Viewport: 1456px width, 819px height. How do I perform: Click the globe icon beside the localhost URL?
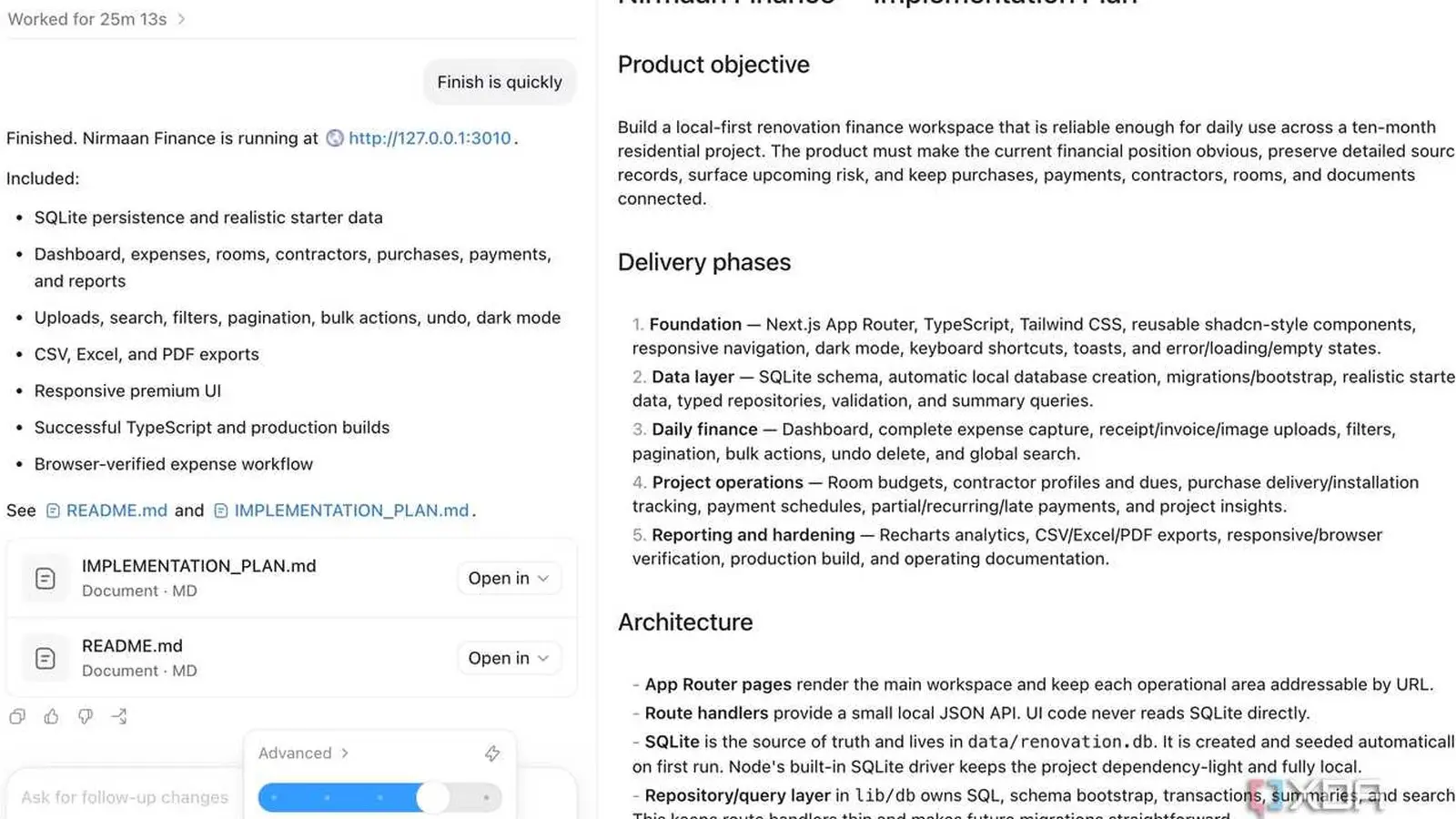click(335, 138)
